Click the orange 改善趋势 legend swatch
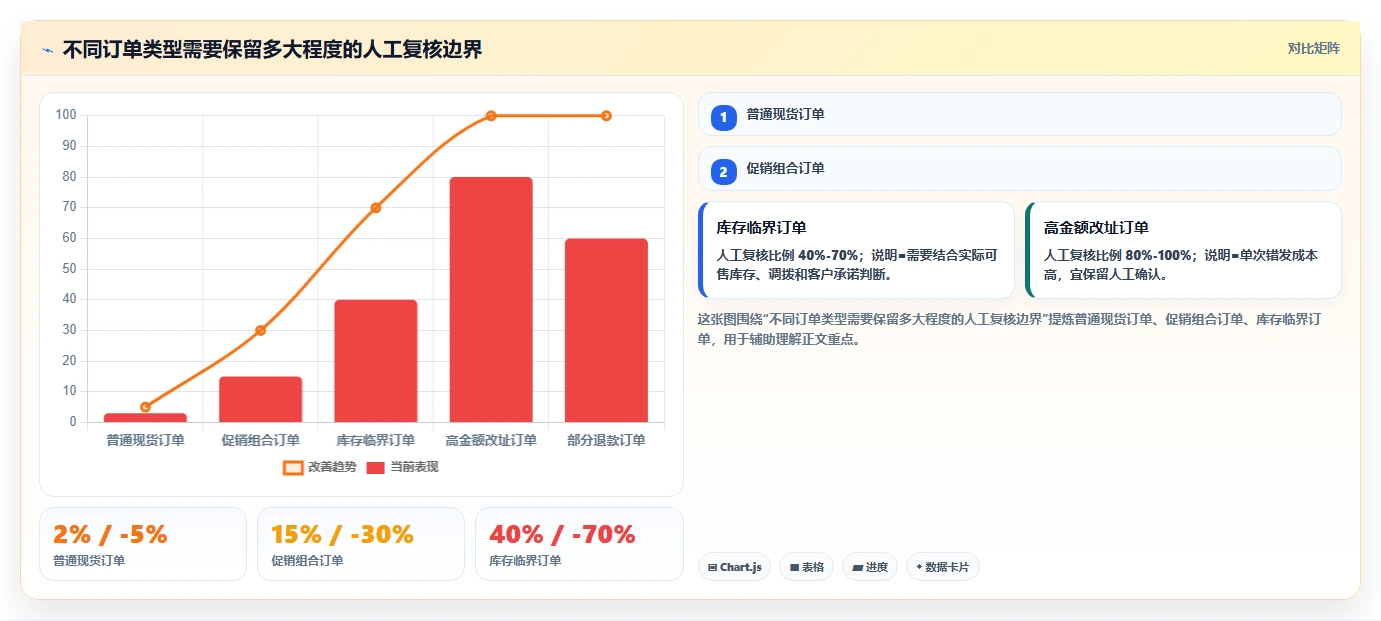This screenshot has height=621, width=1381. (x=293, y=467)
